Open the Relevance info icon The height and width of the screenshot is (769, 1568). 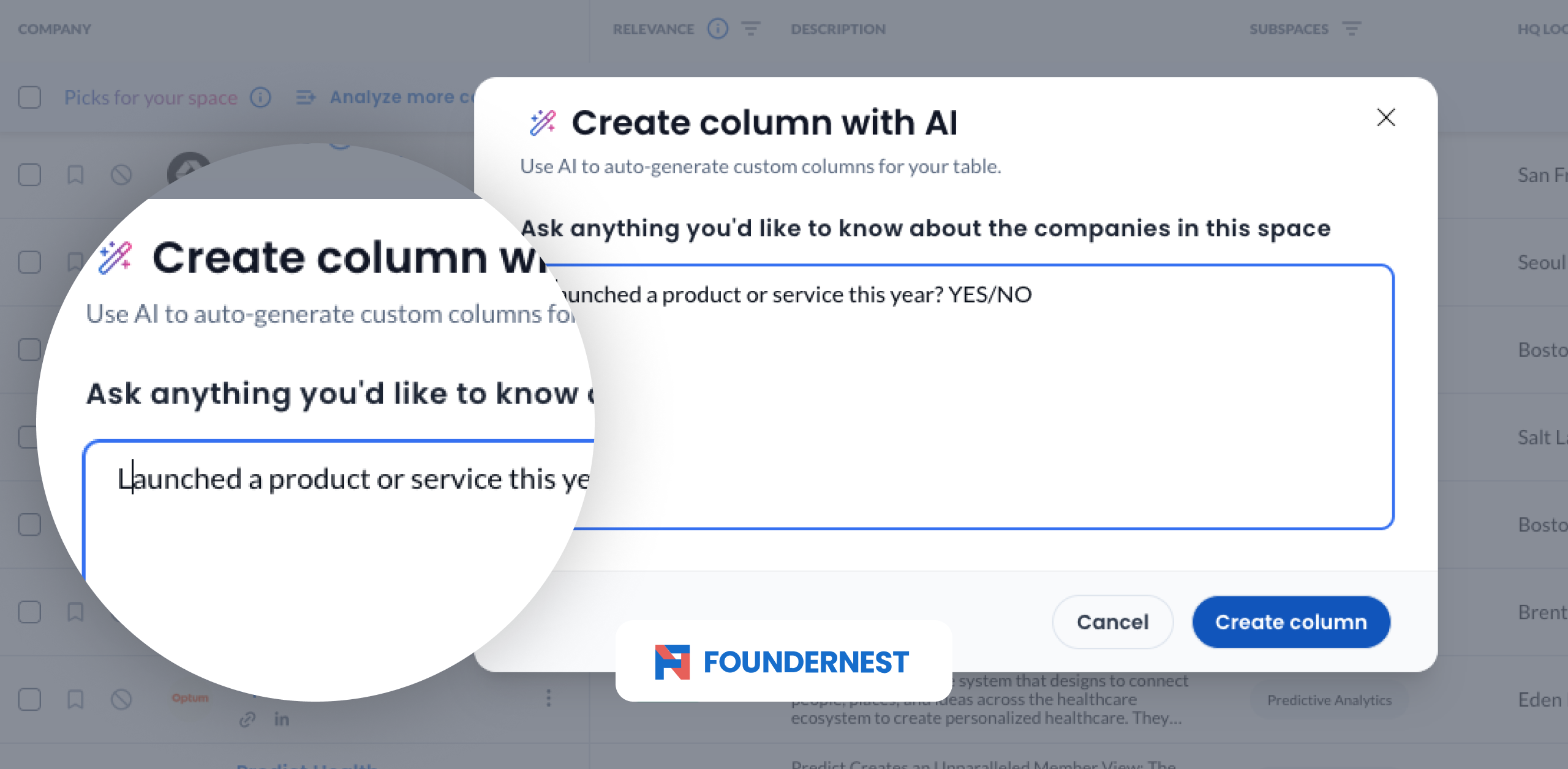pyautogui.click(x=717, y=29)
